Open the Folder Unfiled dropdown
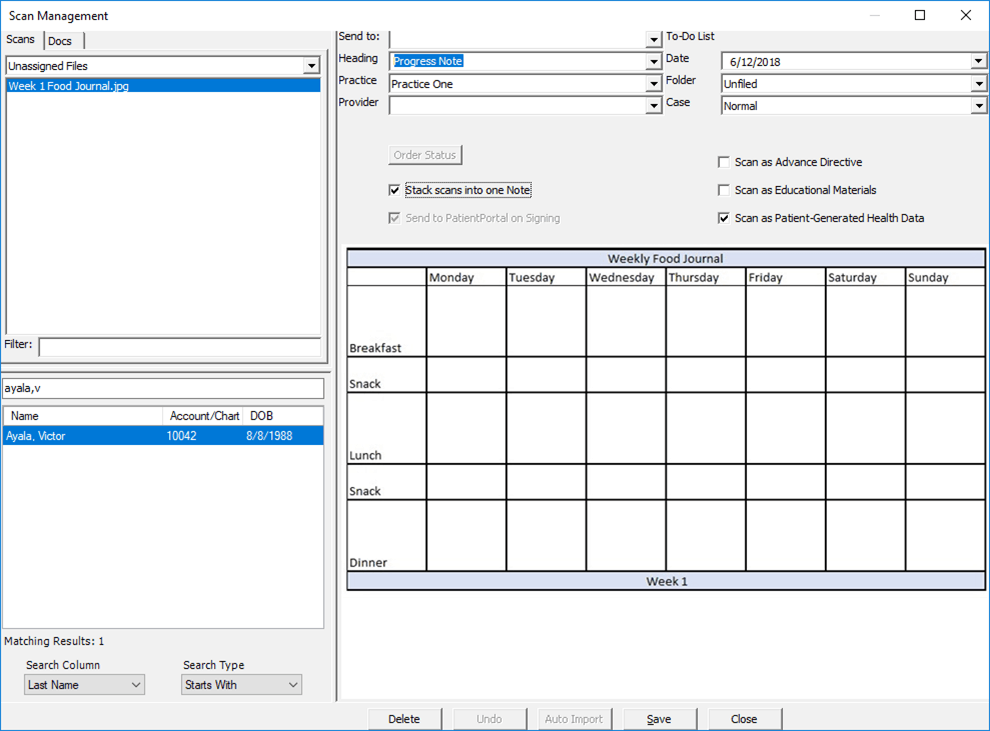Screen dimensions: 990x731 978,83
